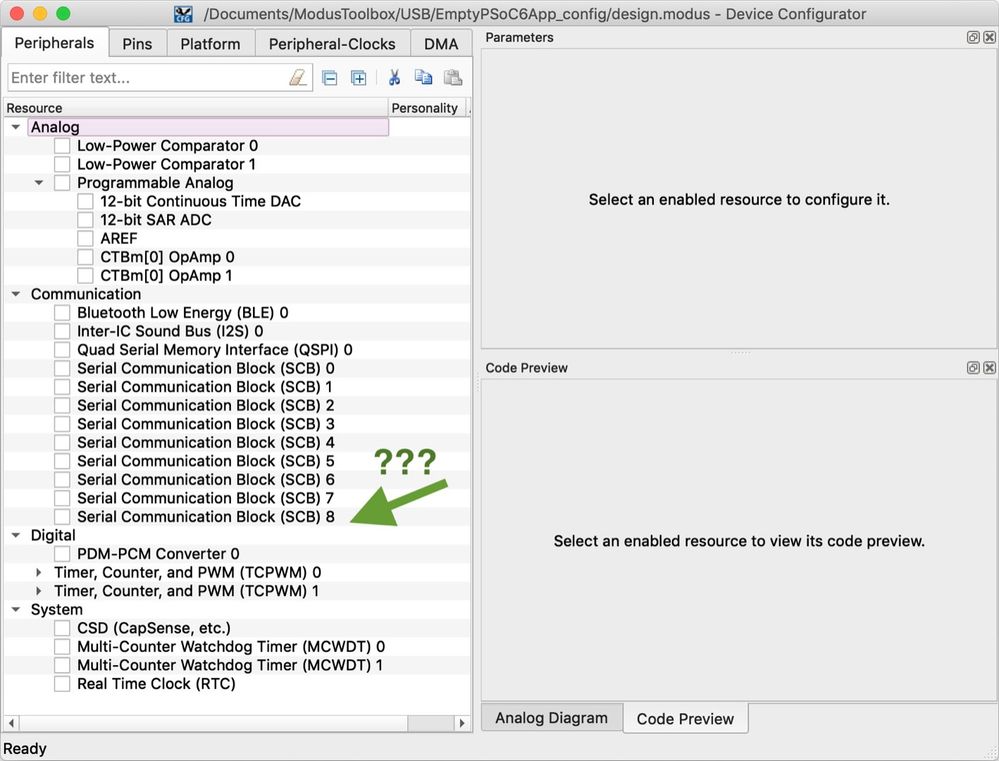Expand all resources with the plus icon
Image resolution: width=999 pixels, height=761 pixels.
(x=358, y=77)
